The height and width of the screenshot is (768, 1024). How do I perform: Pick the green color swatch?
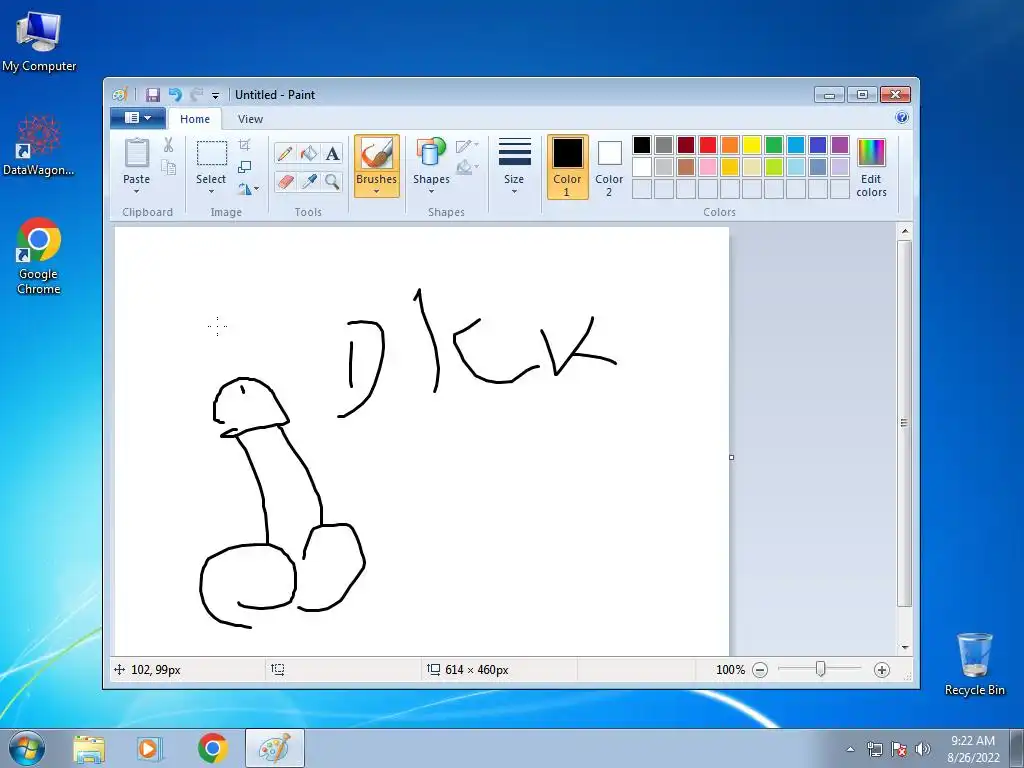[774, 145]
